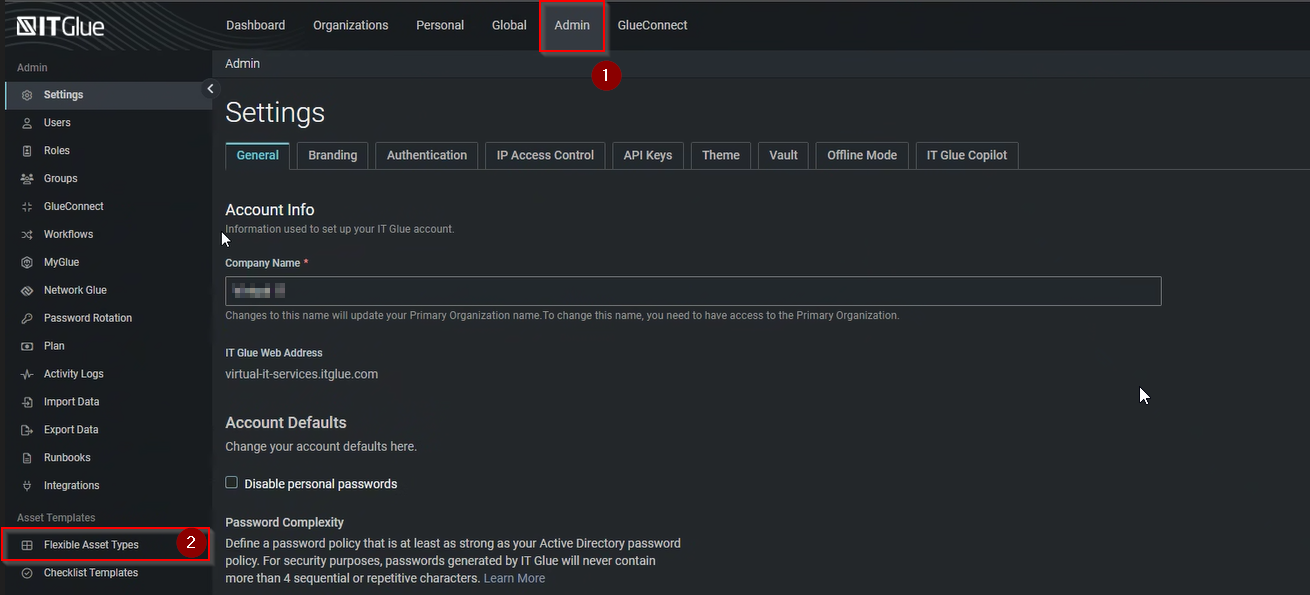The width and height of the screenshot is (1310, 595).
Task: Open Password Rotation in the sidebar
Action: [108, 319]
